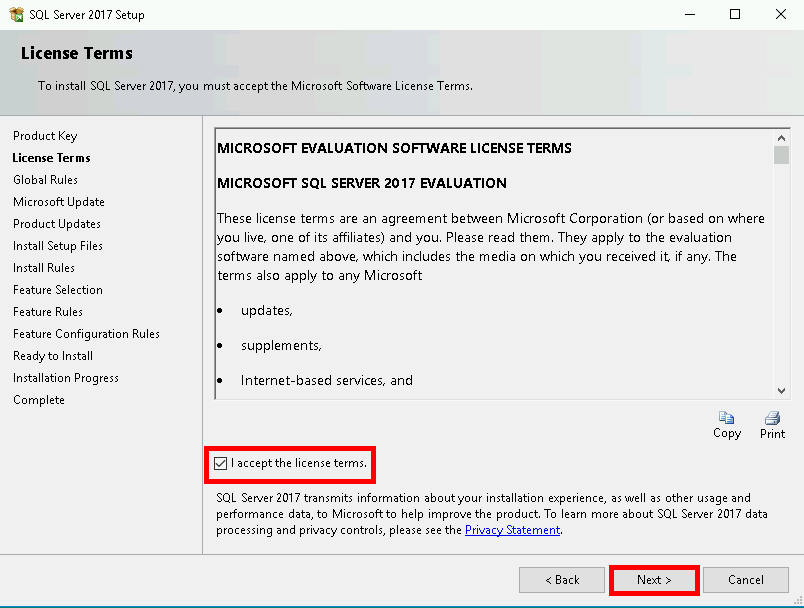Select the Ready to Install step

click(53, 356)
